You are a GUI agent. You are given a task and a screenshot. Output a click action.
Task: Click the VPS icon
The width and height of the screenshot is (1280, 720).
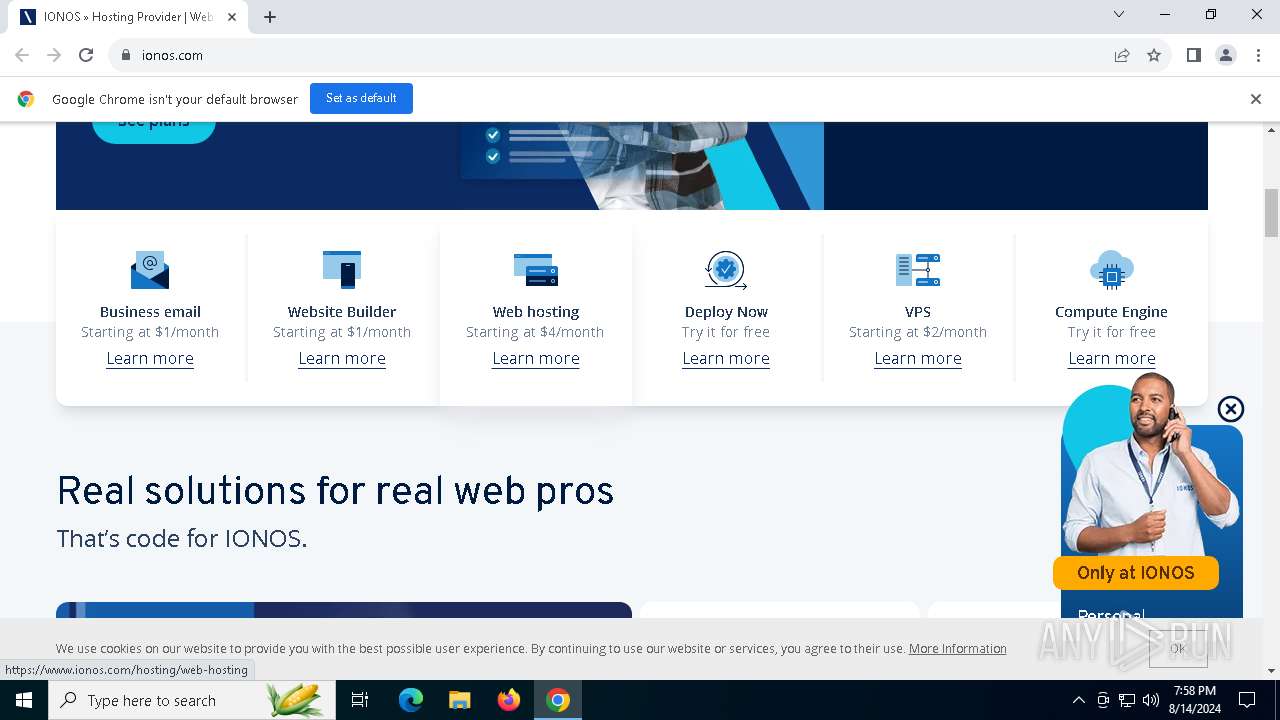[x=918, y=270]
